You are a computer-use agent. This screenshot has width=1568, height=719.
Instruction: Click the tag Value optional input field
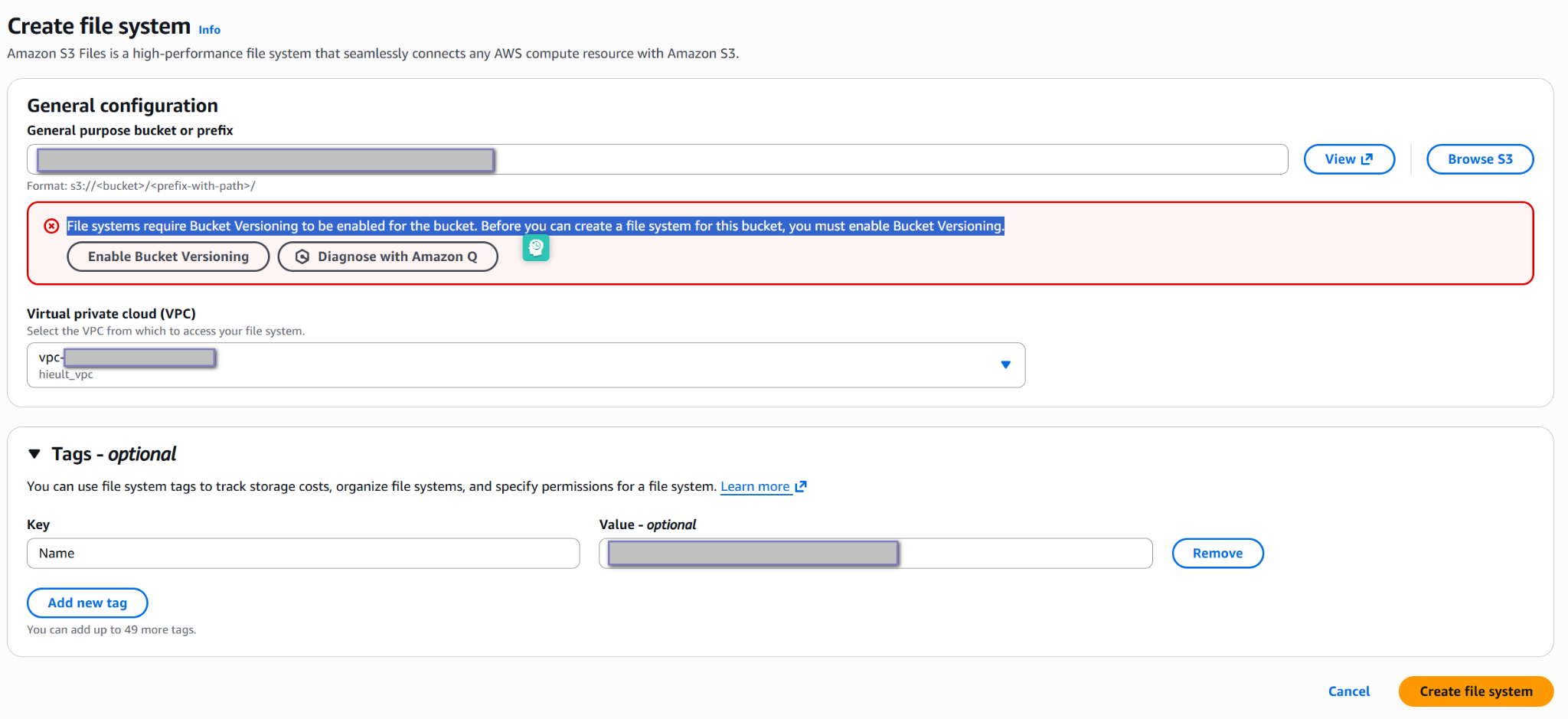click(876, 554)
